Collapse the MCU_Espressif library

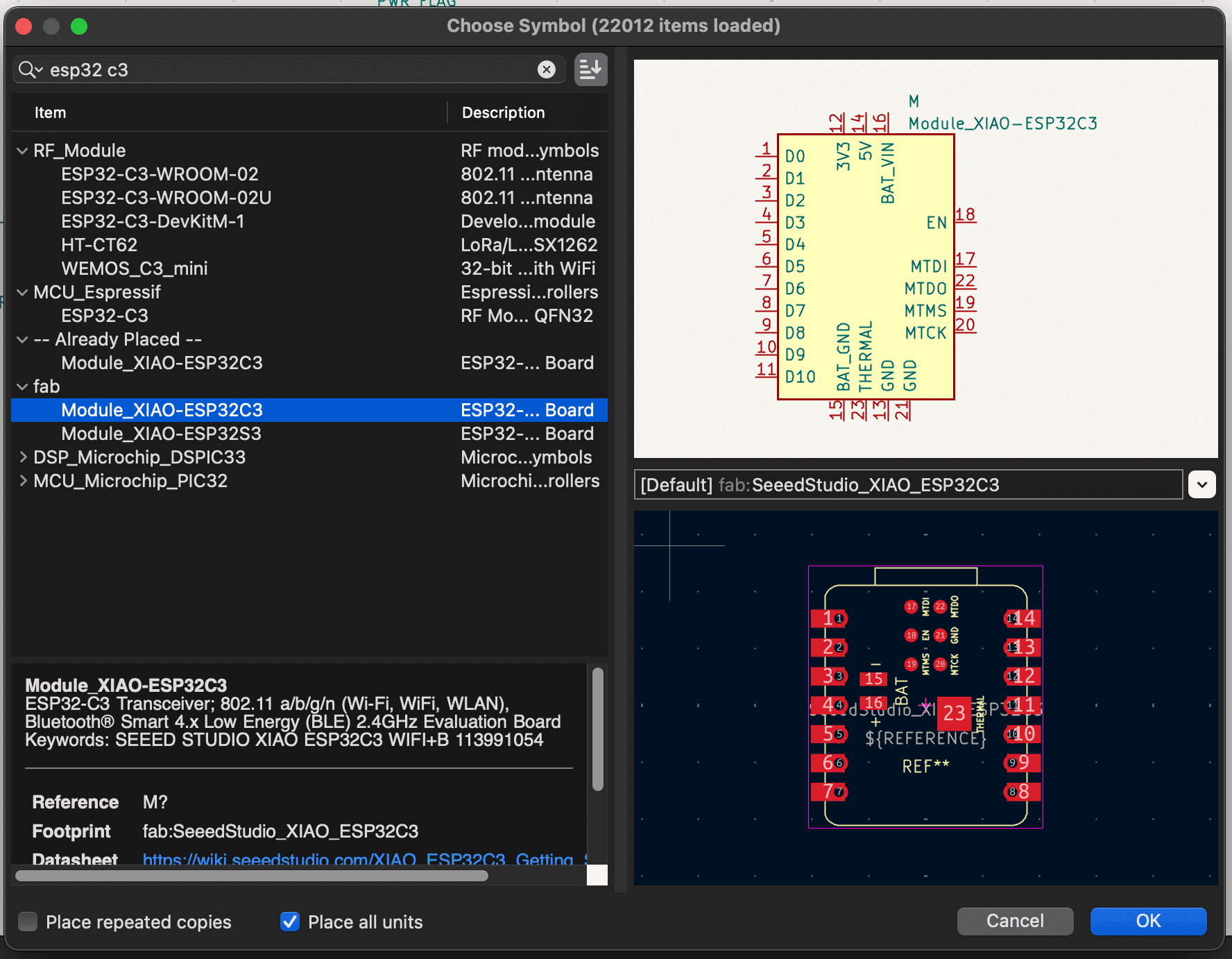(23, 292)
